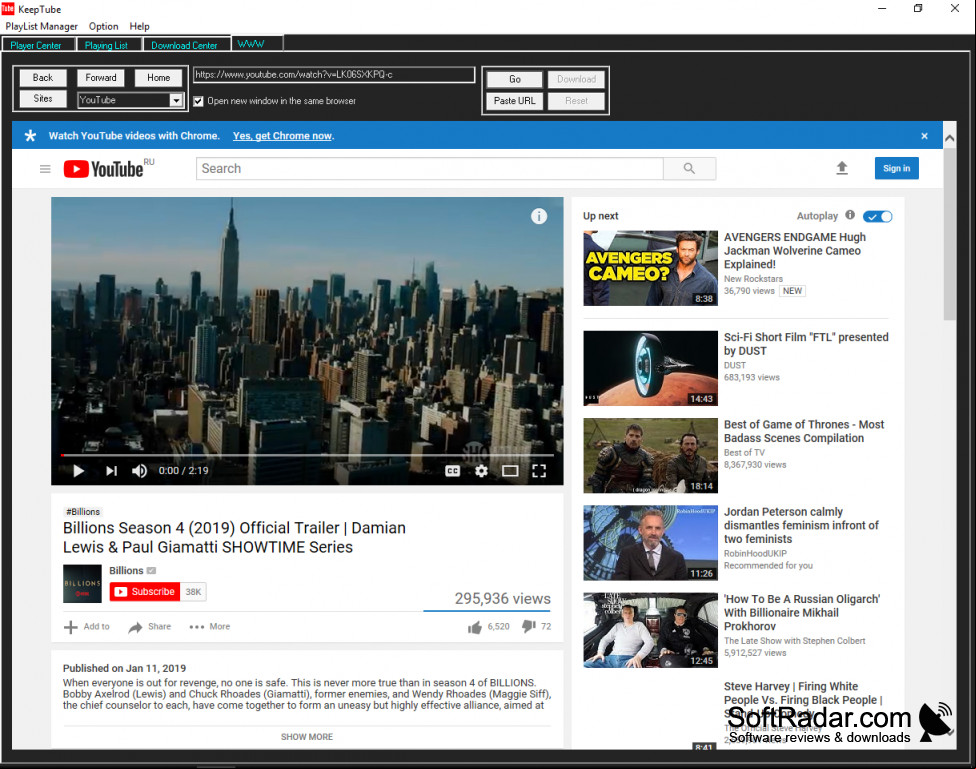Open the RobinHoodUKIP channel link
This screenshot has height=769, width=976.
[755, 554]
